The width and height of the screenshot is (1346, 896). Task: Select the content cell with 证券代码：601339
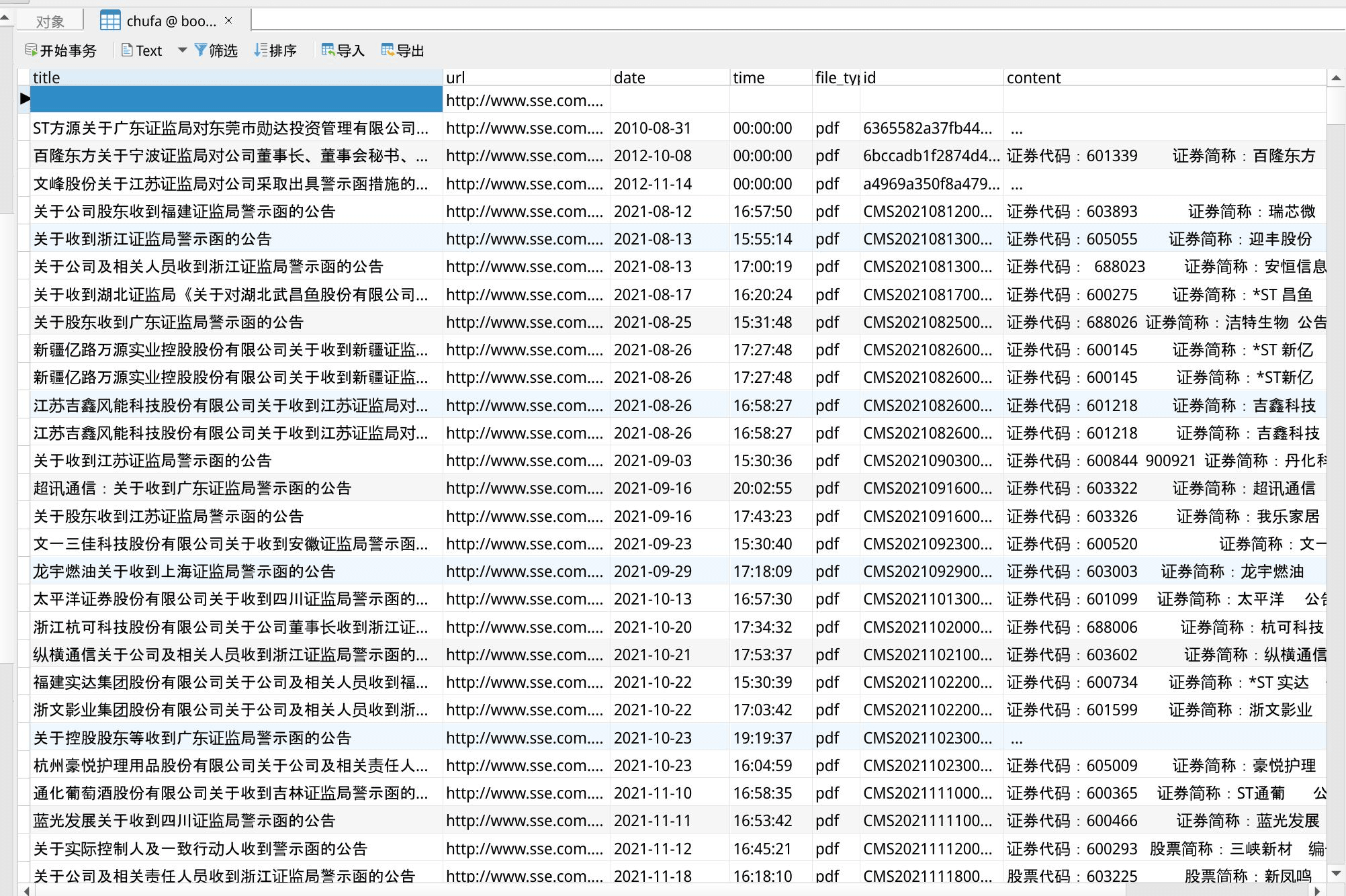tap(1165, 155)
